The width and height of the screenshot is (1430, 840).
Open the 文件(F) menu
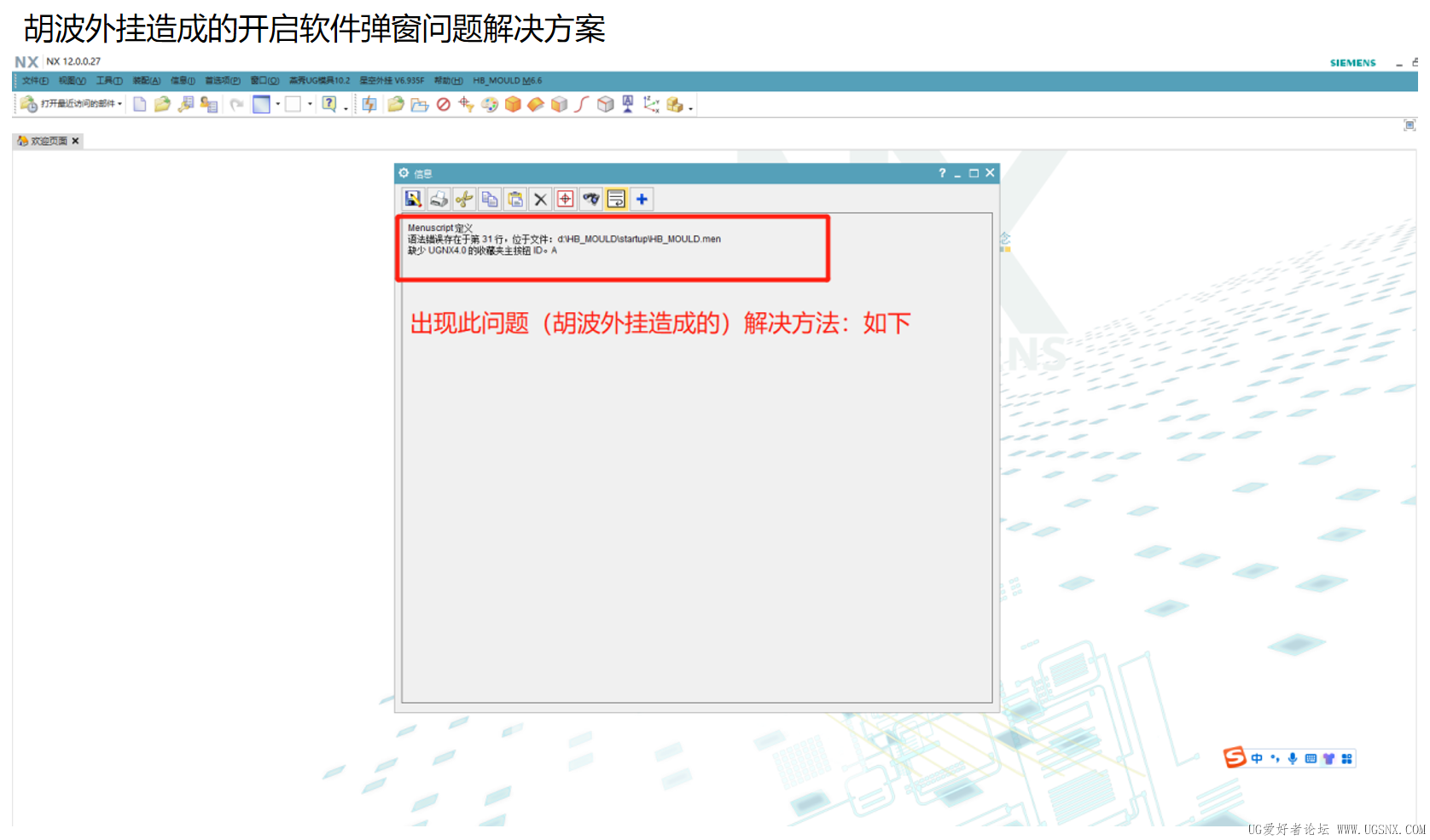point(35,81)
